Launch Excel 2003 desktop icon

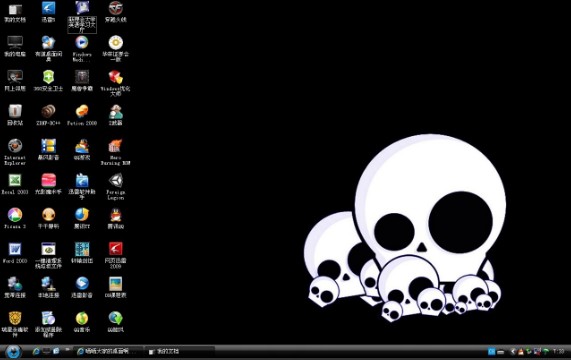point(15,184)
